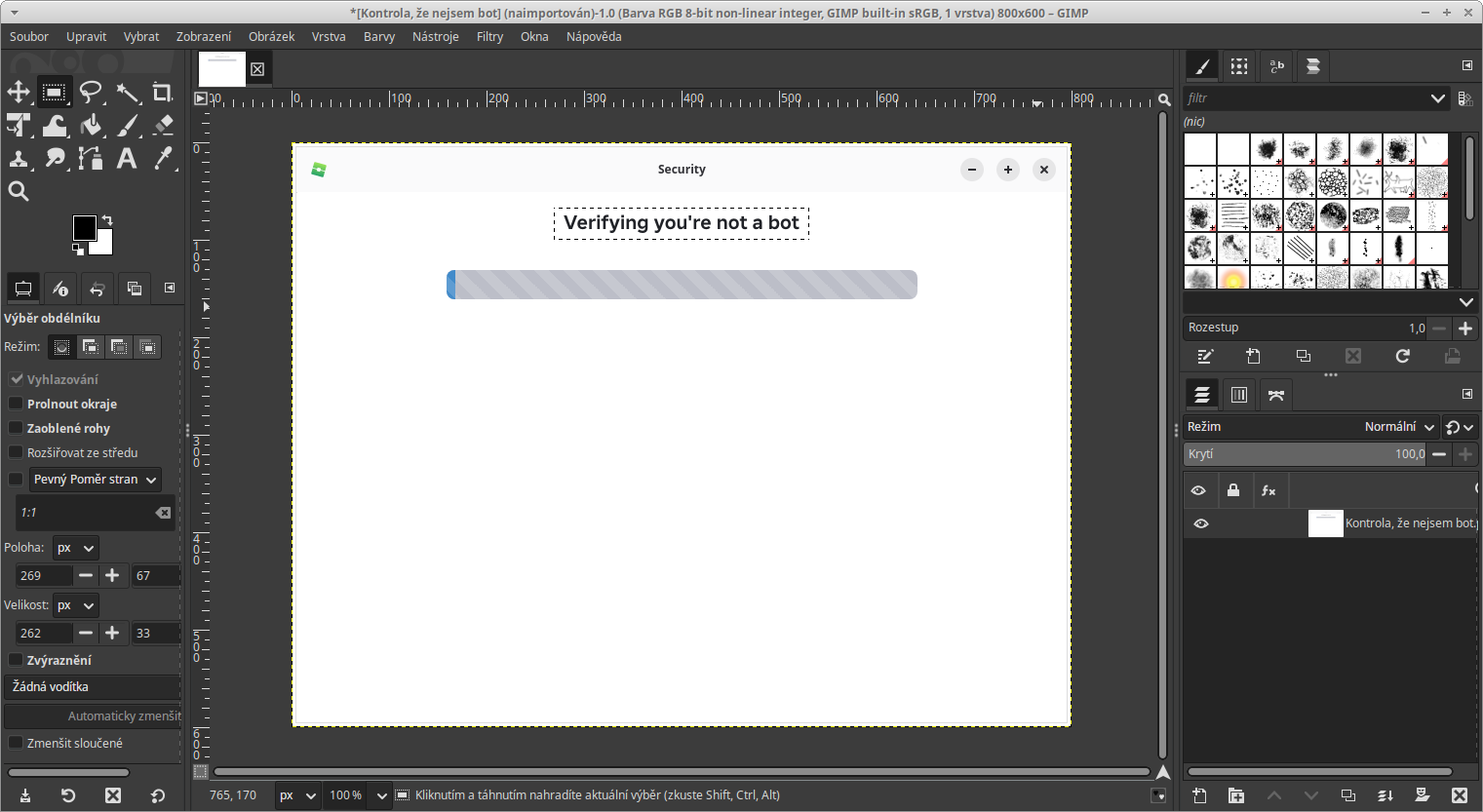Image resolution: width=1483 pixels, height=812 pixels.
Task: Refresh the brushes list
Action: pyautogui.click(x=1402, y=357)
